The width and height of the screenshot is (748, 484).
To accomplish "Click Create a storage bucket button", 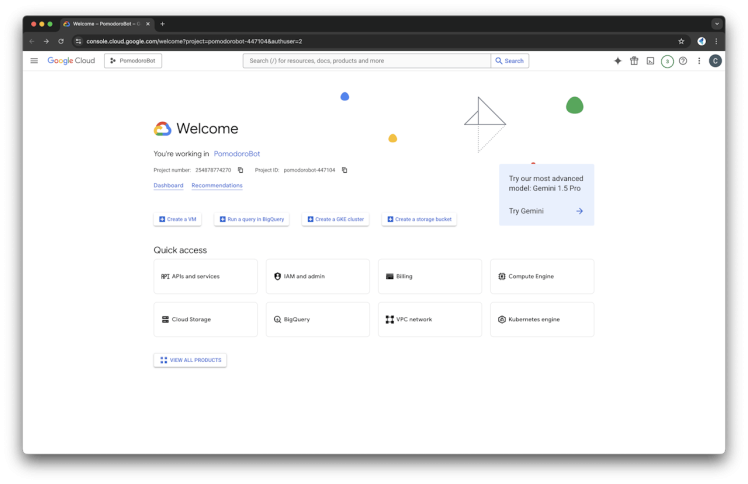I will 419,219.
